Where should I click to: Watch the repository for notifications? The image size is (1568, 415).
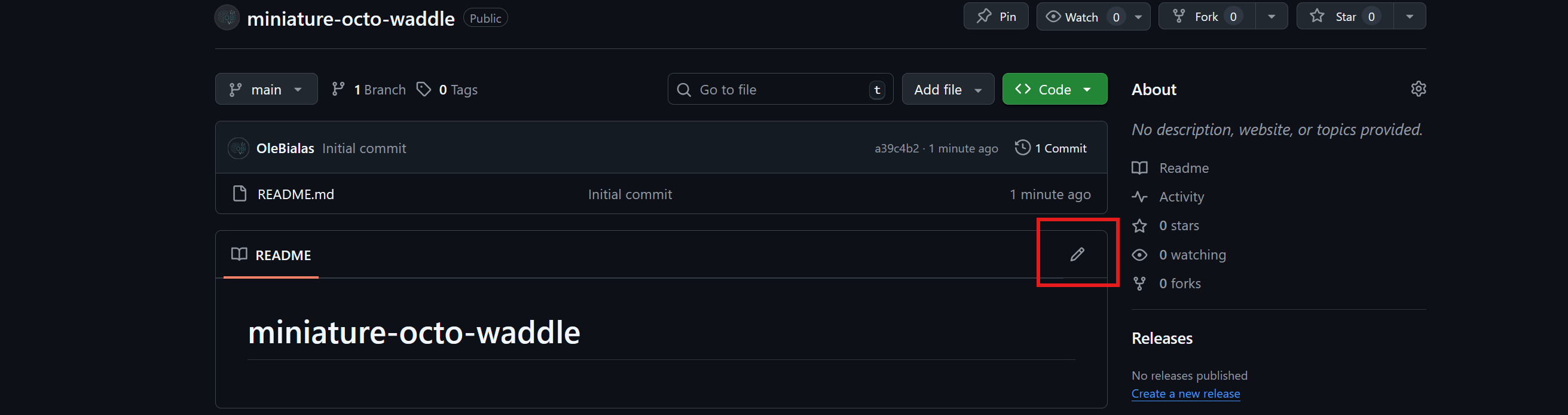(1080, 16)
